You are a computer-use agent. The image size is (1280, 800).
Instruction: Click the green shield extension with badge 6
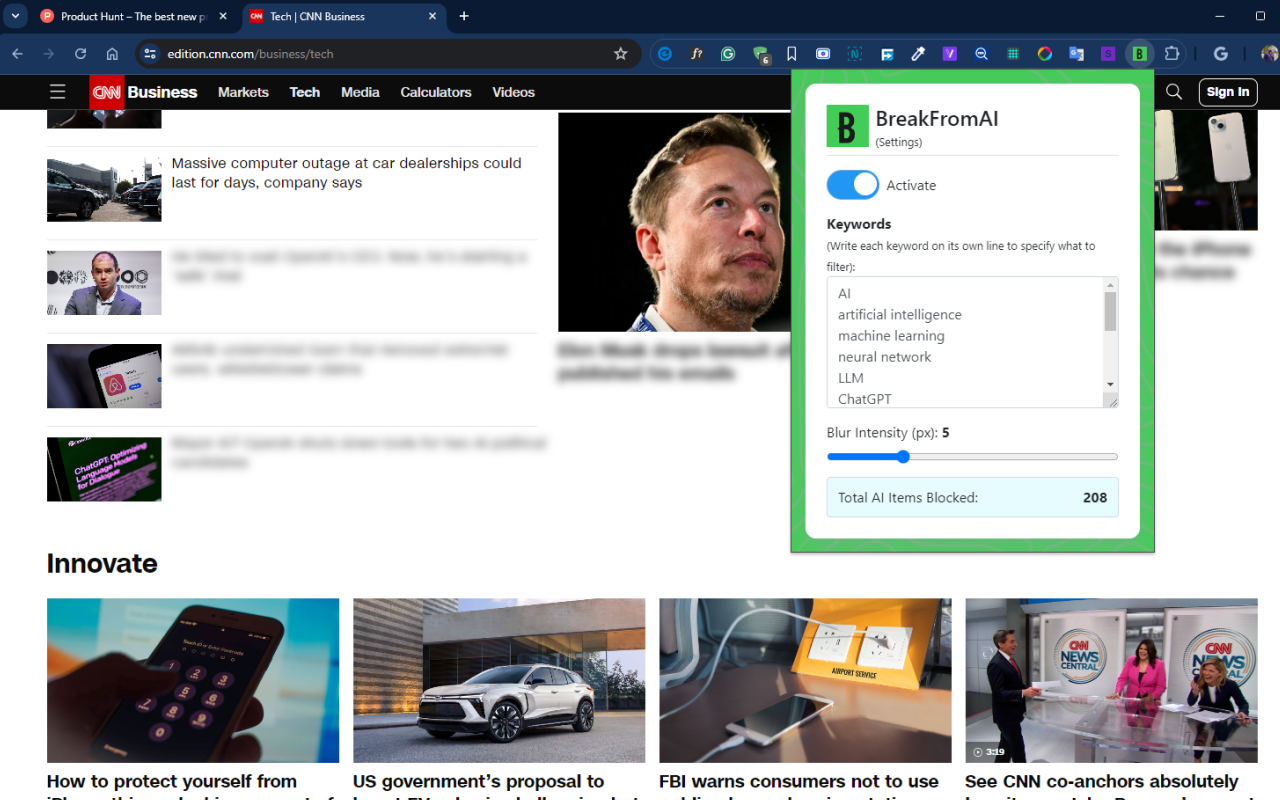tap(761, 55)
